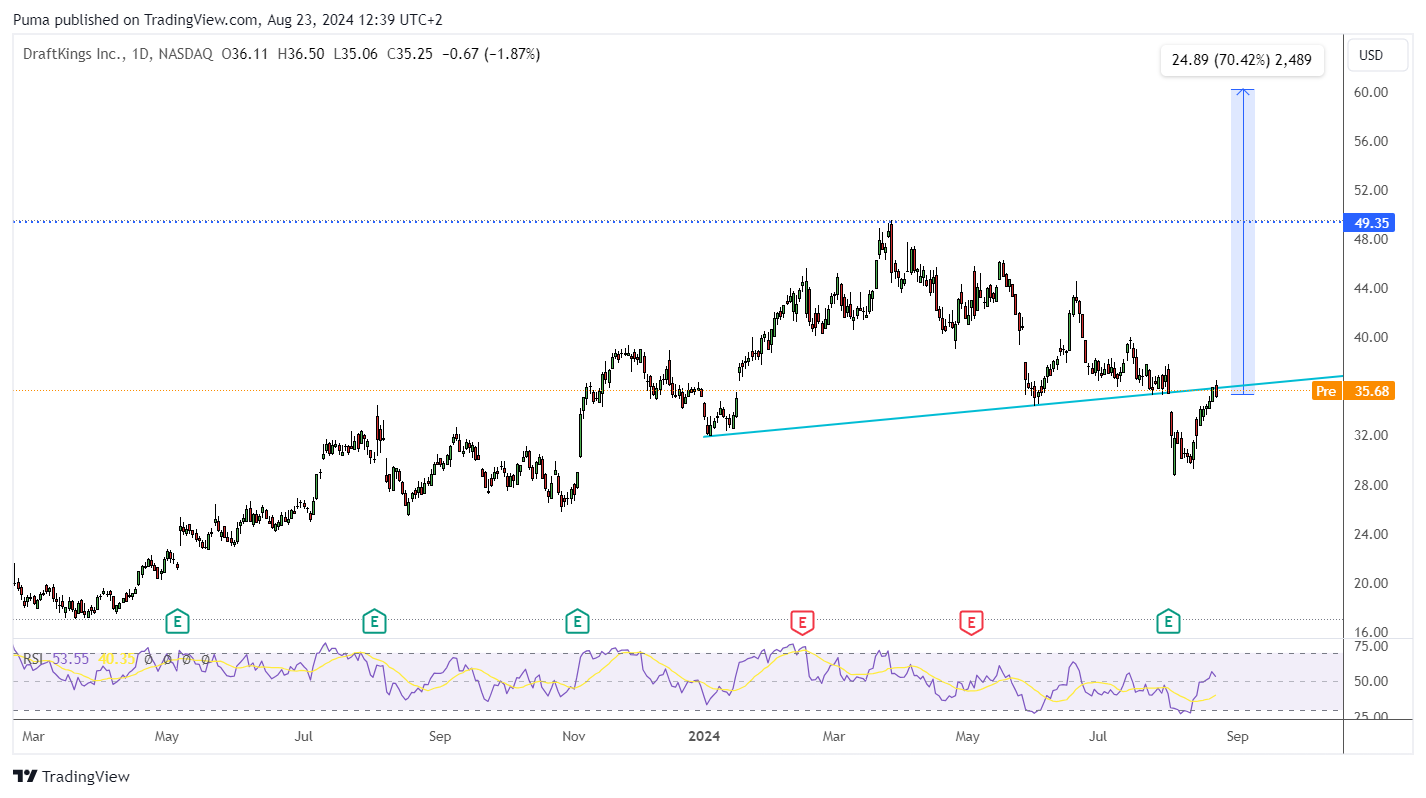The image size is (1426, 798).
Task: Click the DraftKings Inc. symbol title
Action: [75, 54]
